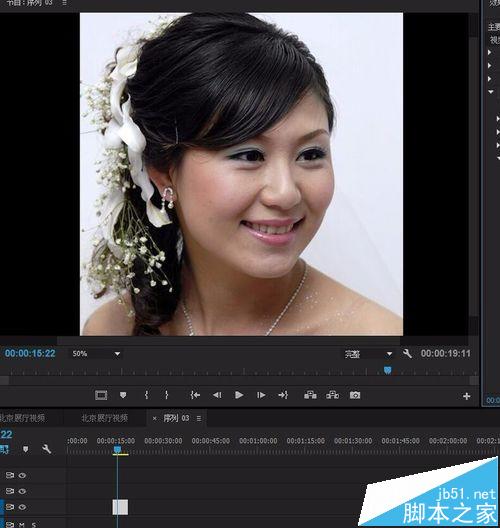Image resolution: width=500 pixels, height=528 pixels.
Task: Click the bride photo in program monitor
Action: 241,174
